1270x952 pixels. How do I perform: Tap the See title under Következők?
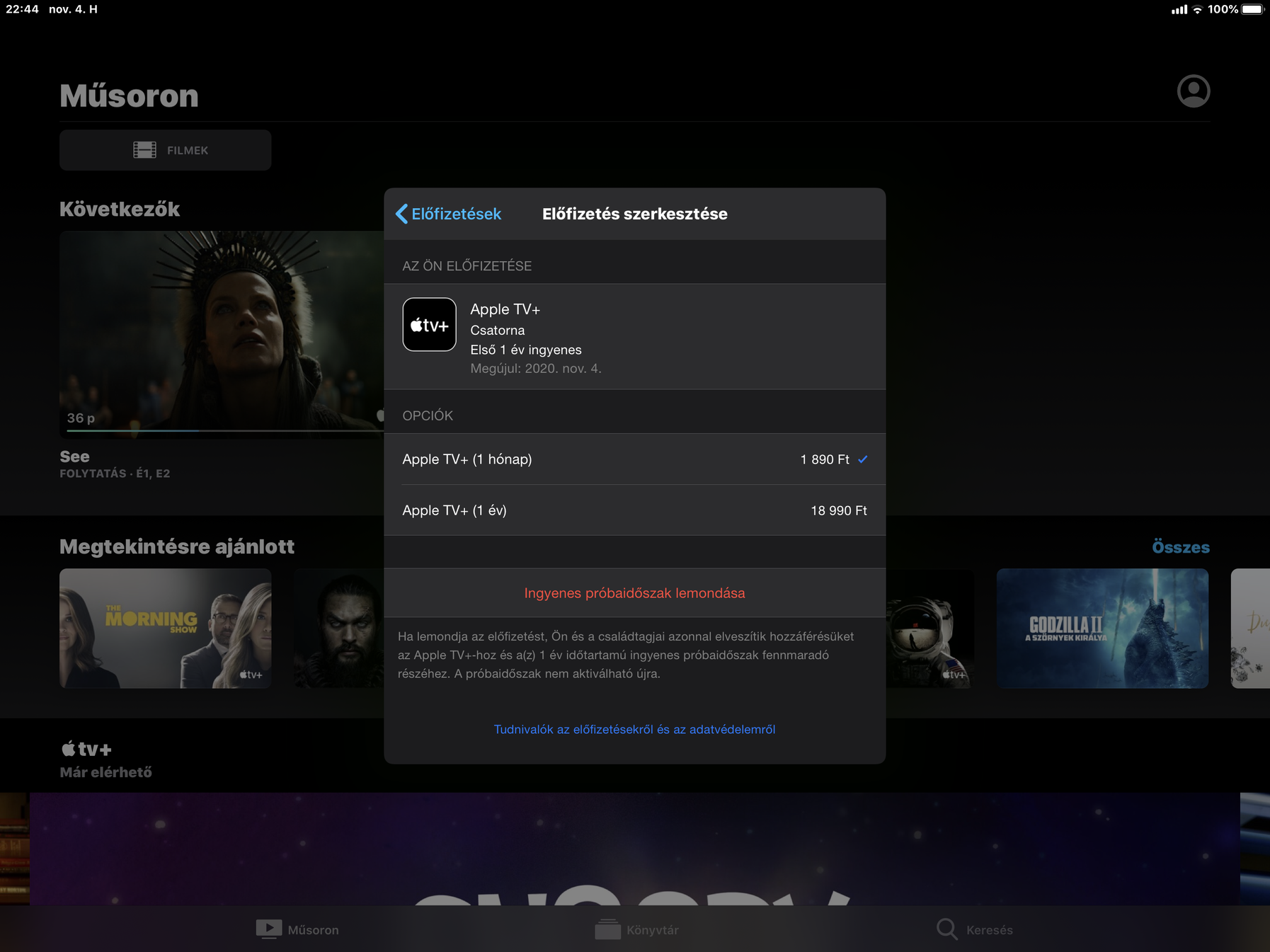tap(74, 457)
